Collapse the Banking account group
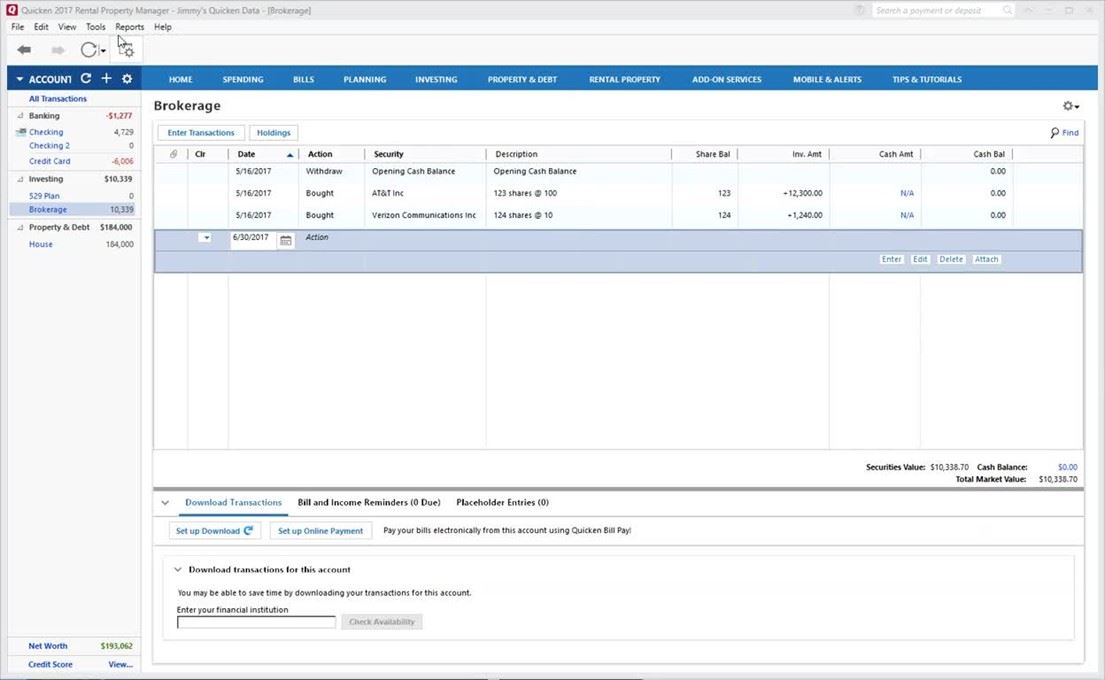 point(19,116)
